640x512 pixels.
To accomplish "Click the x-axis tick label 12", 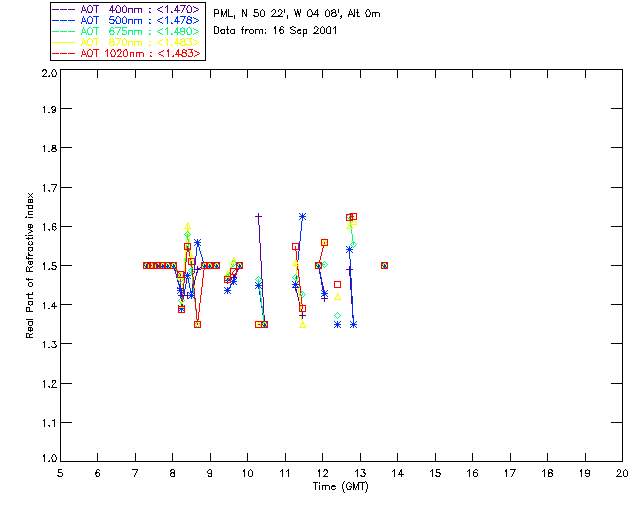I will point(322,473).
